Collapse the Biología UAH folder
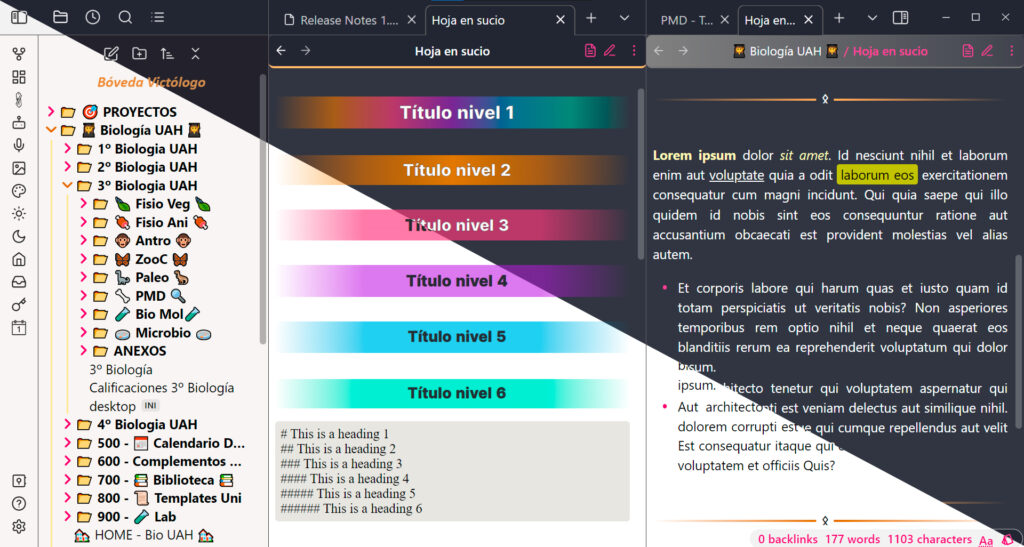 tap(51, 131)
